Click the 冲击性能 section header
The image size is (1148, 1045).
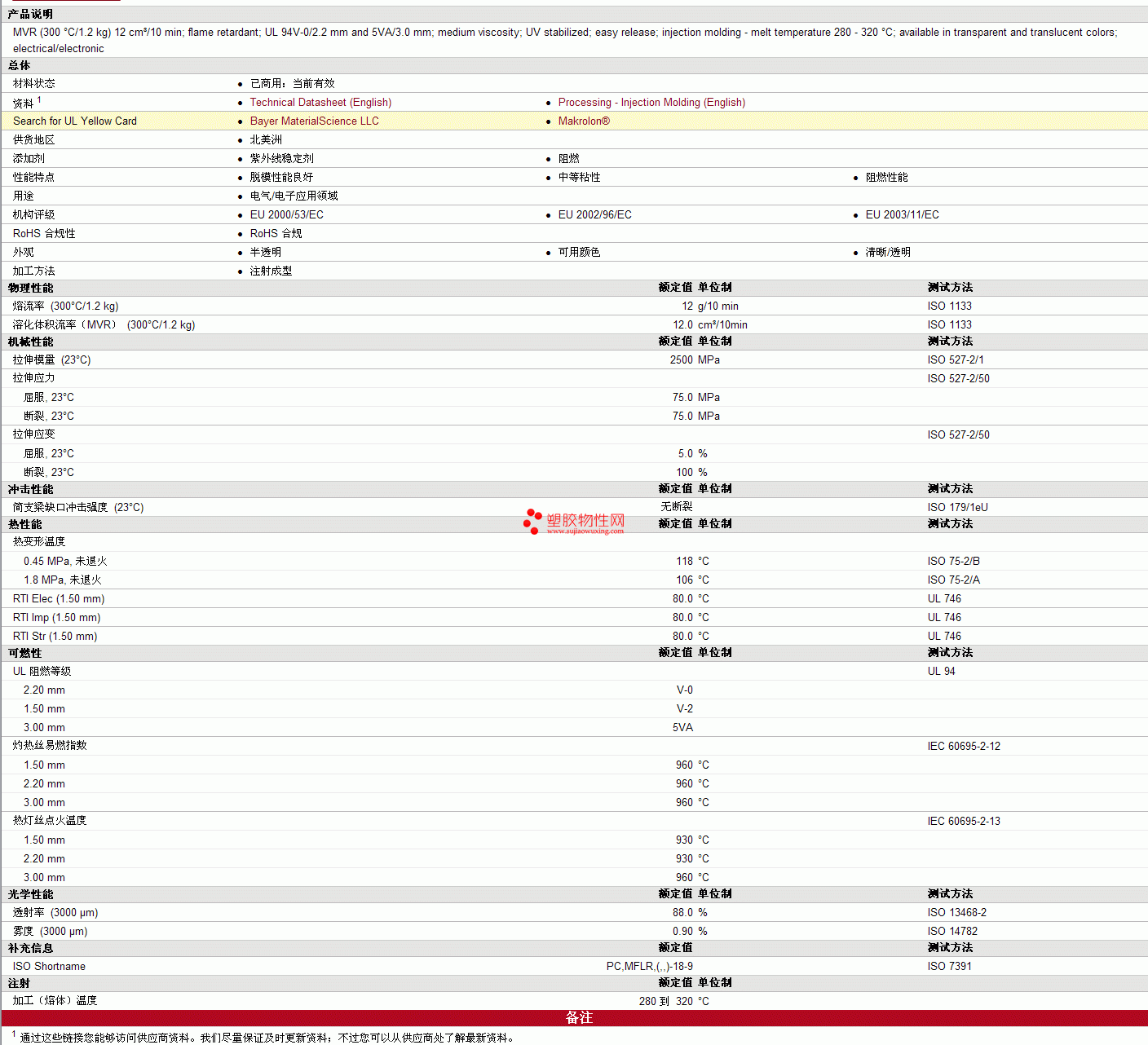(30, 489)
